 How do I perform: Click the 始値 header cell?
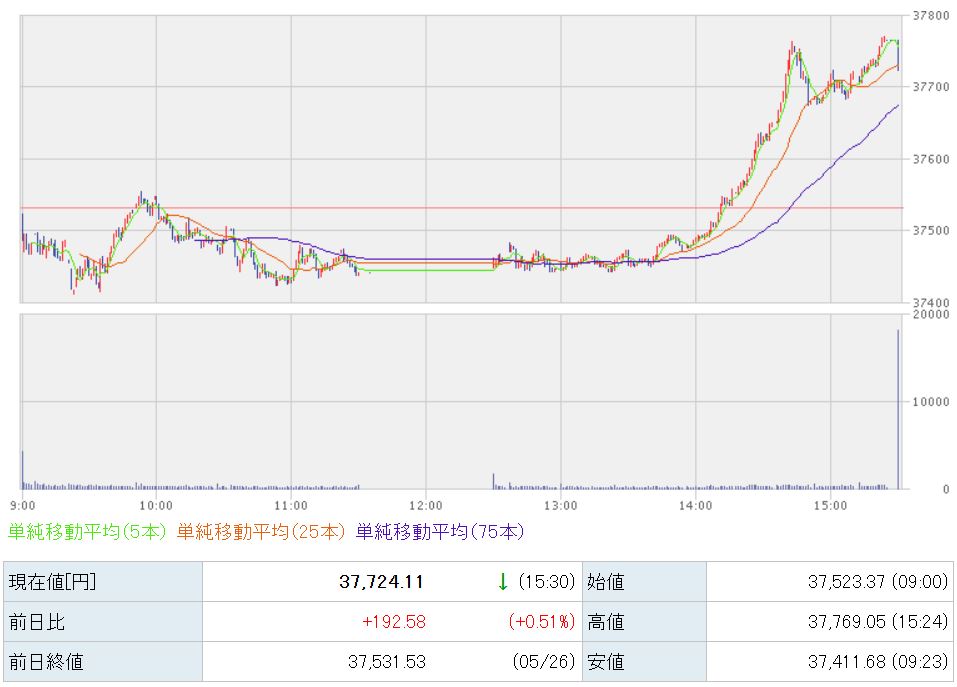[645, 581]
